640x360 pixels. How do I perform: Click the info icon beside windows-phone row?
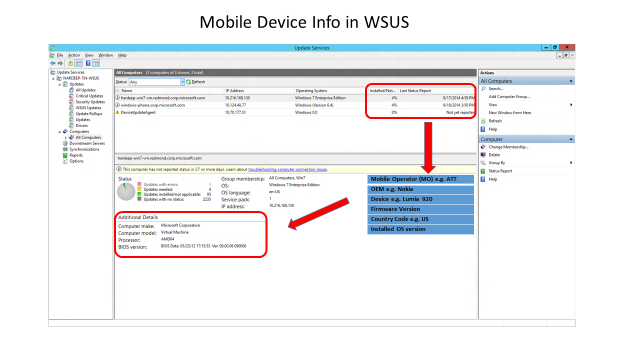pos(118,105)
